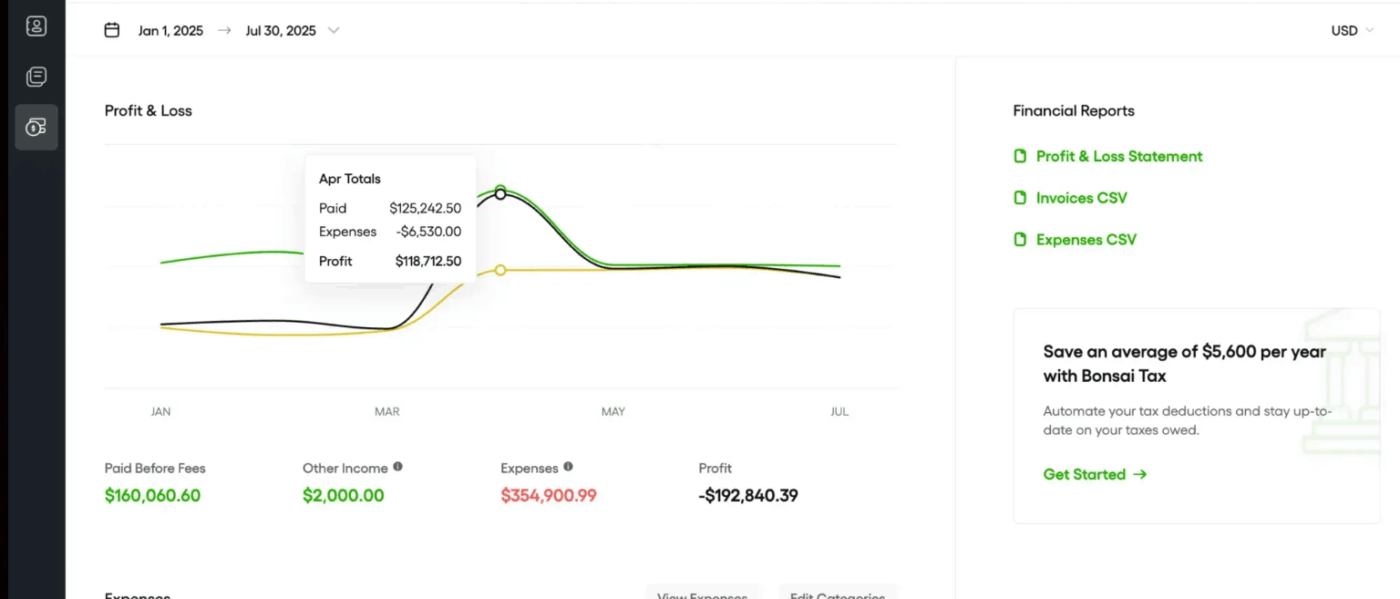Click the Expenses info icon
This screenshot has width=1400, height=599.
(568, 467)
